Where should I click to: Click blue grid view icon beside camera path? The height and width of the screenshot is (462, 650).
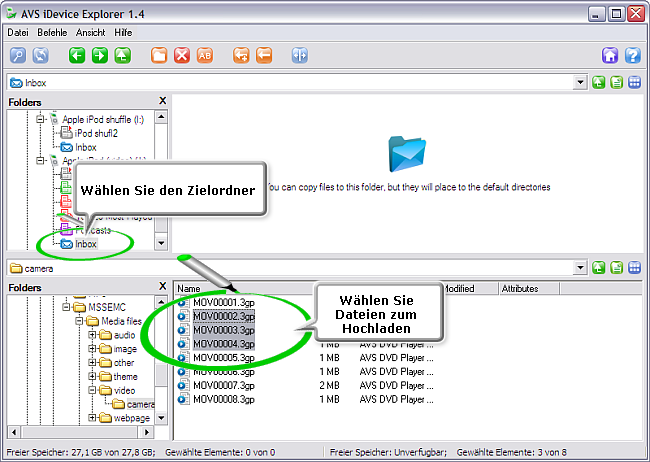(635, 268)
